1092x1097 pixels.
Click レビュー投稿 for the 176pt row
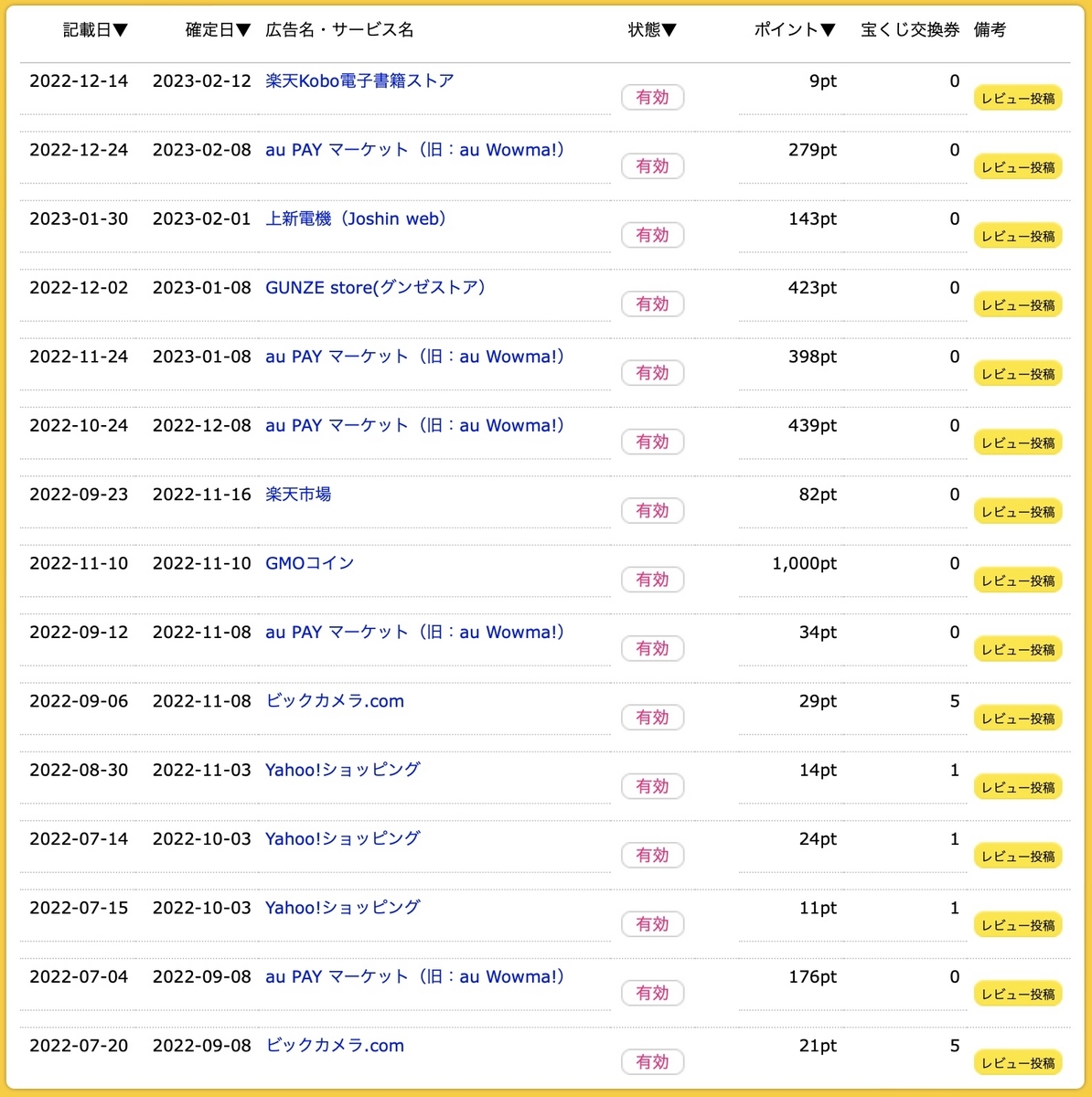tap(1018, 994)
